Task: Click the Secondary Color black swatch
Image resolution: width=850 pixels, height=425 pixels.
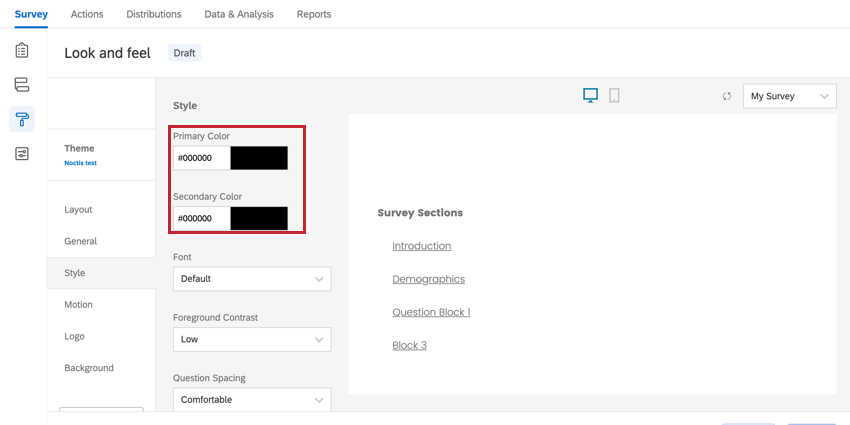Action: [x=259, y=218]
